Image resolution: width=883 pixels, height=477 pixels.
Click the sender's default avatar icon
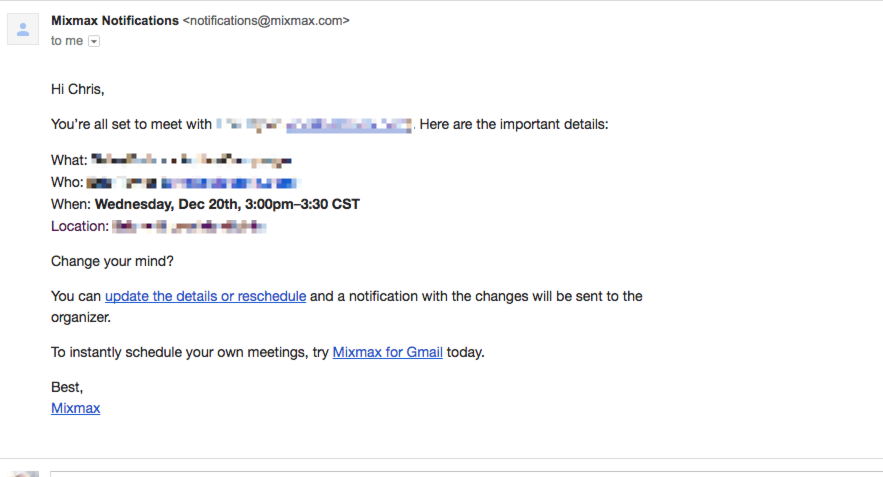click(x=23, y=29)
